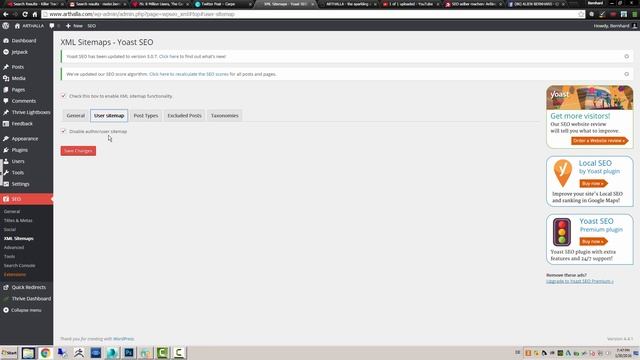Bookmark page with the star icon
This screenshot has height=360, width=640.
tap(581, 14)
